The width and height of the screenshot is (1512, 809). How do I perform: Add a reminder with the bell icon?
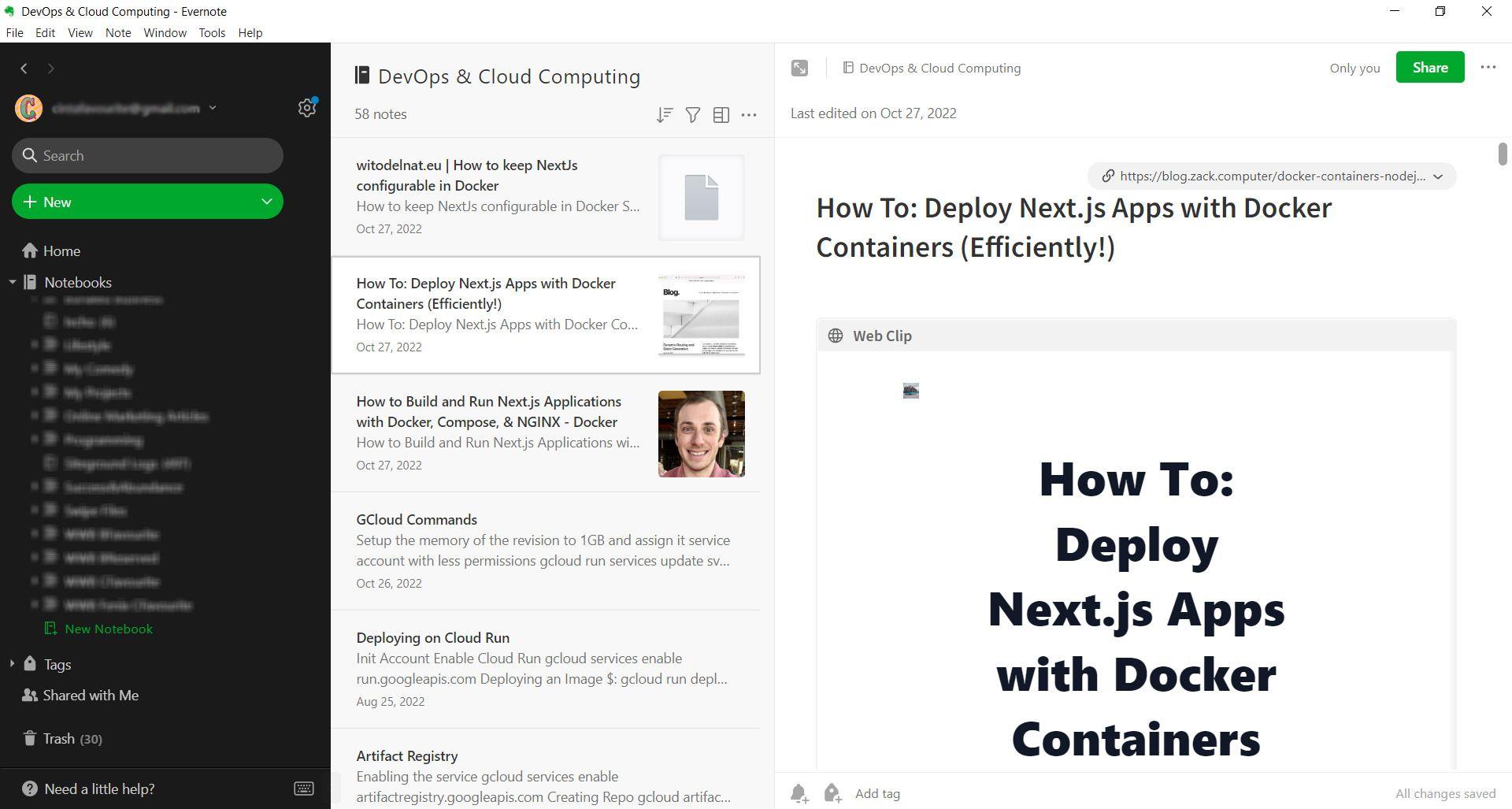point(799,793)
